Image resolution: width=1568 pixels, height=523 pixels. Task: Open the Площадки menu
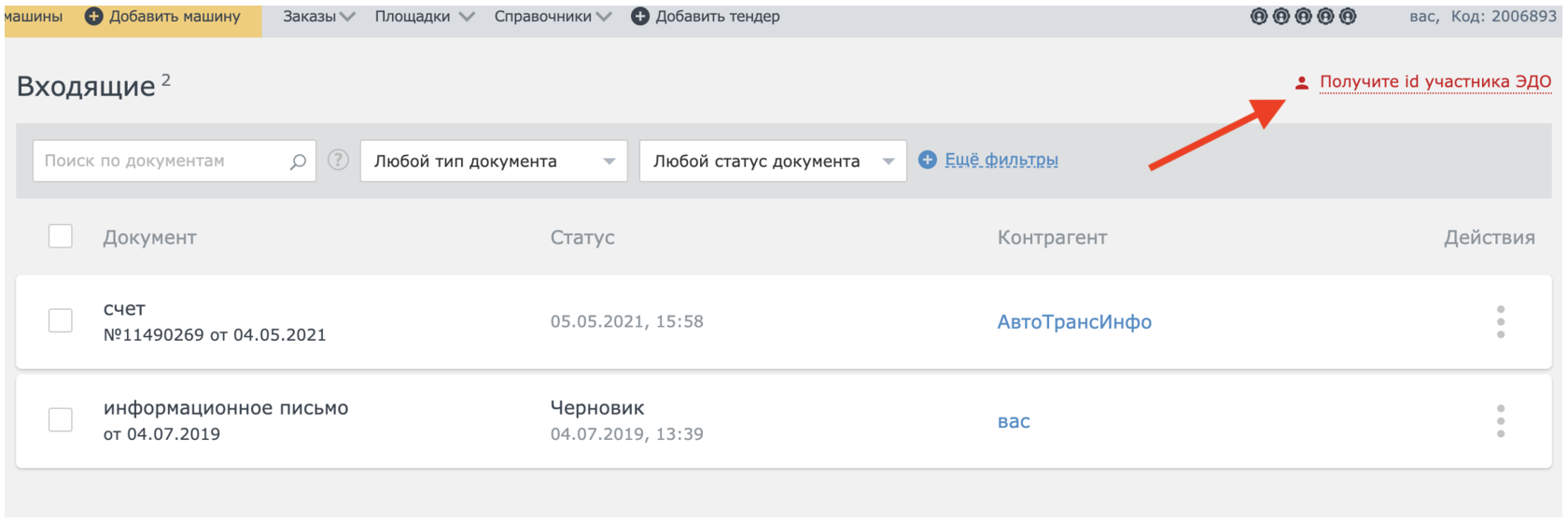(x=424, y=17)
